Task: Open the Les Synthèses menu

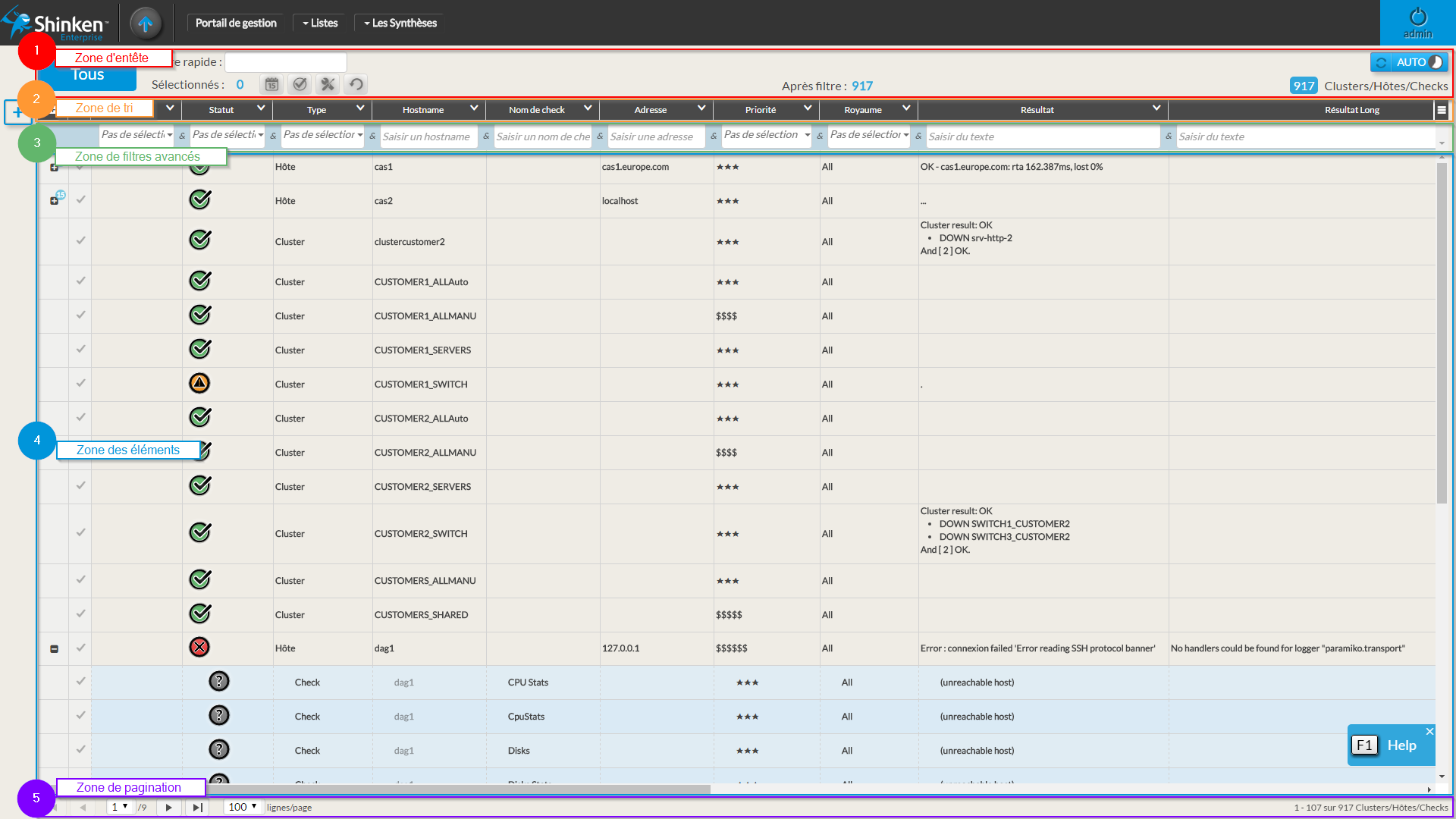Action: pos(400,23)
